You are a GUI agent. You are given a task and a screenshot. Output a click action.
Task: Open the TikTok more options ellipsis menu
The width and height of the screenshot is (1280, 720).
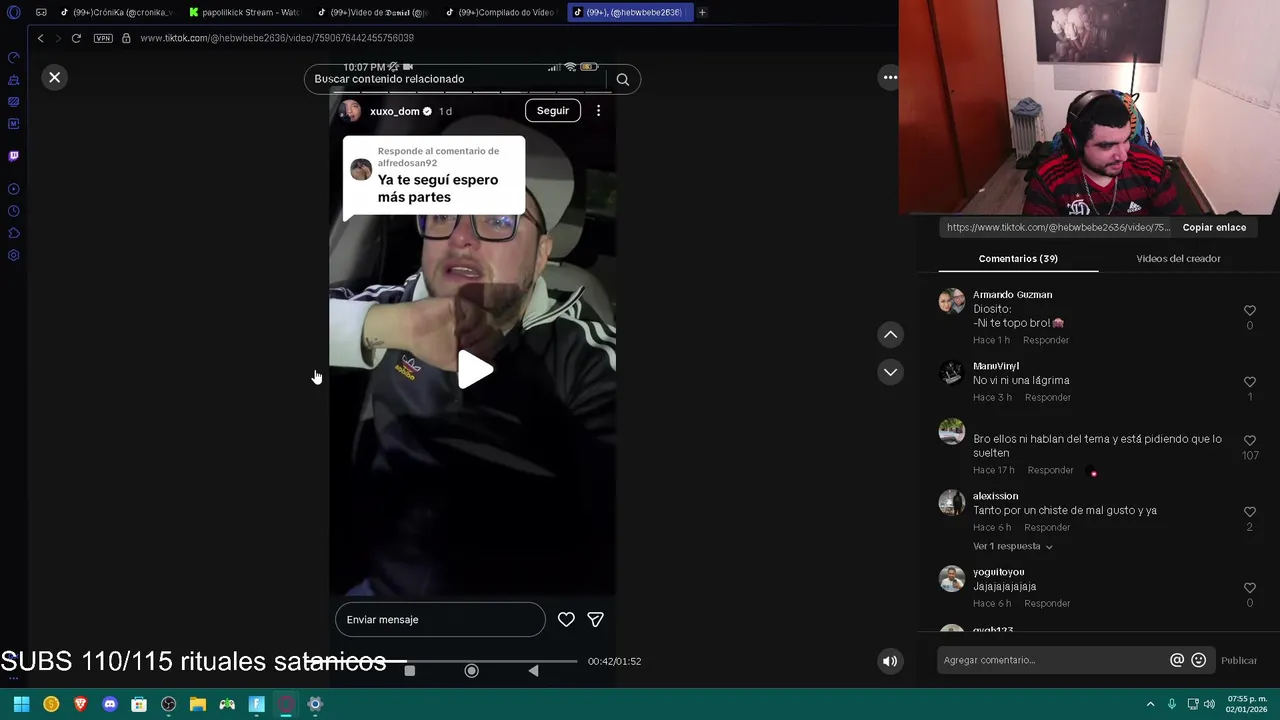click(x=890, y=77)
